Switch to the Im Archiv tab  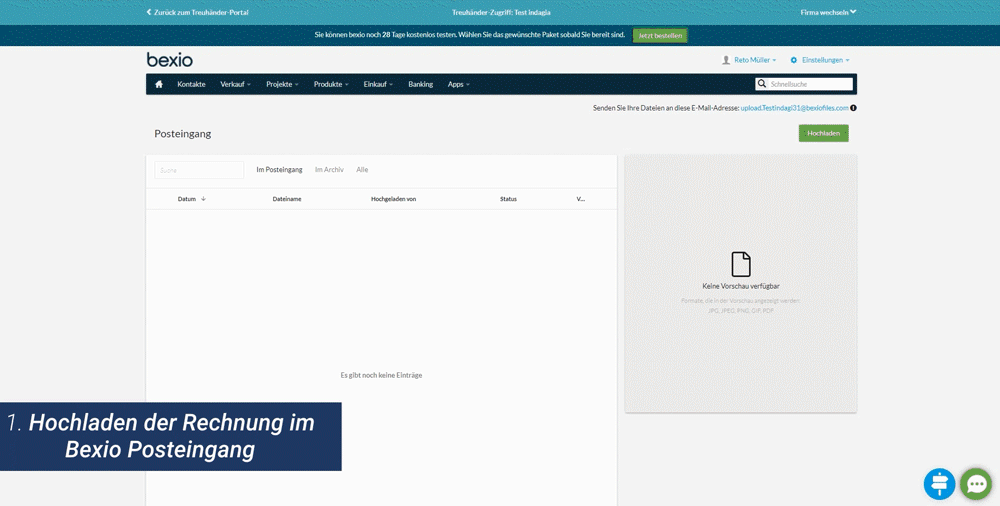(329, 170)
